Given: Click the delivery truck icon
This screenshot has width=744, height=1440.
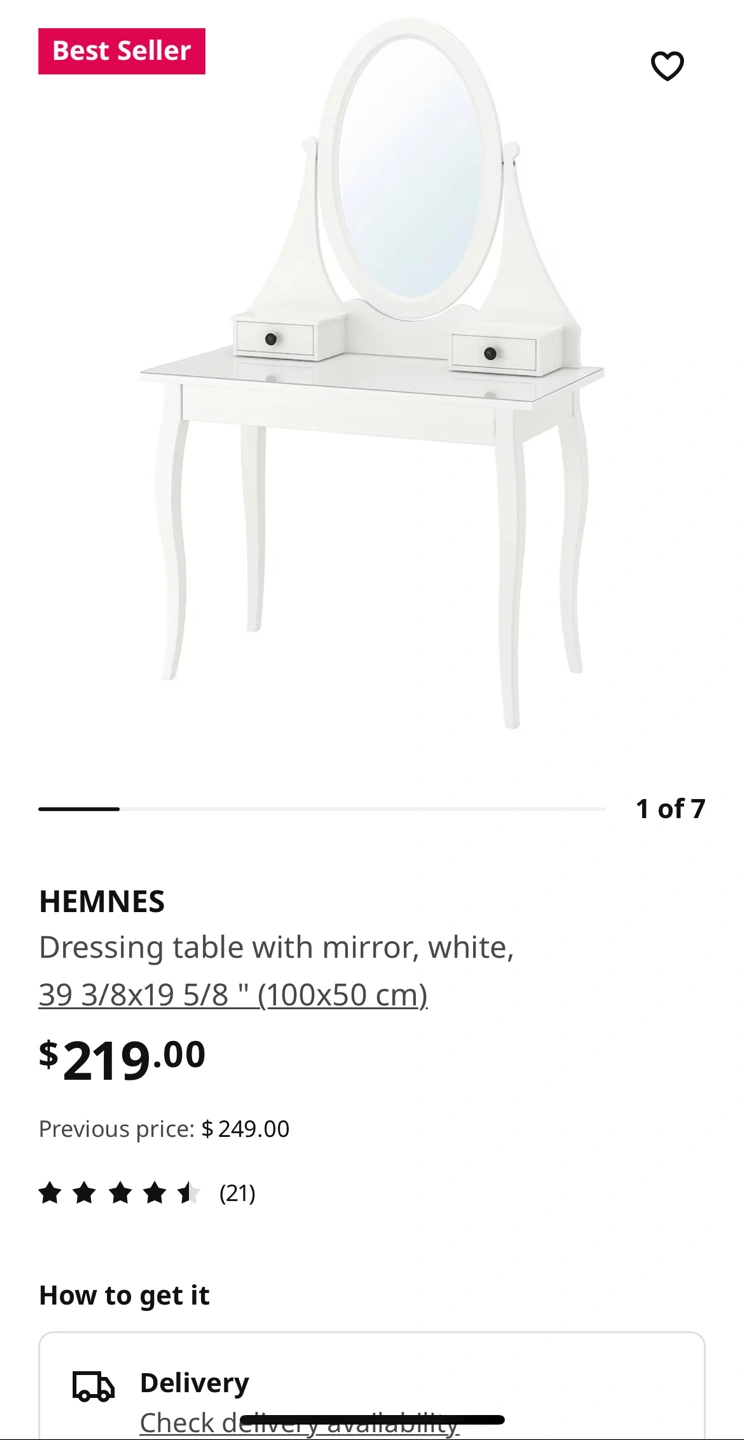Looking at the screenshot, I should [x=93, y=1386].
